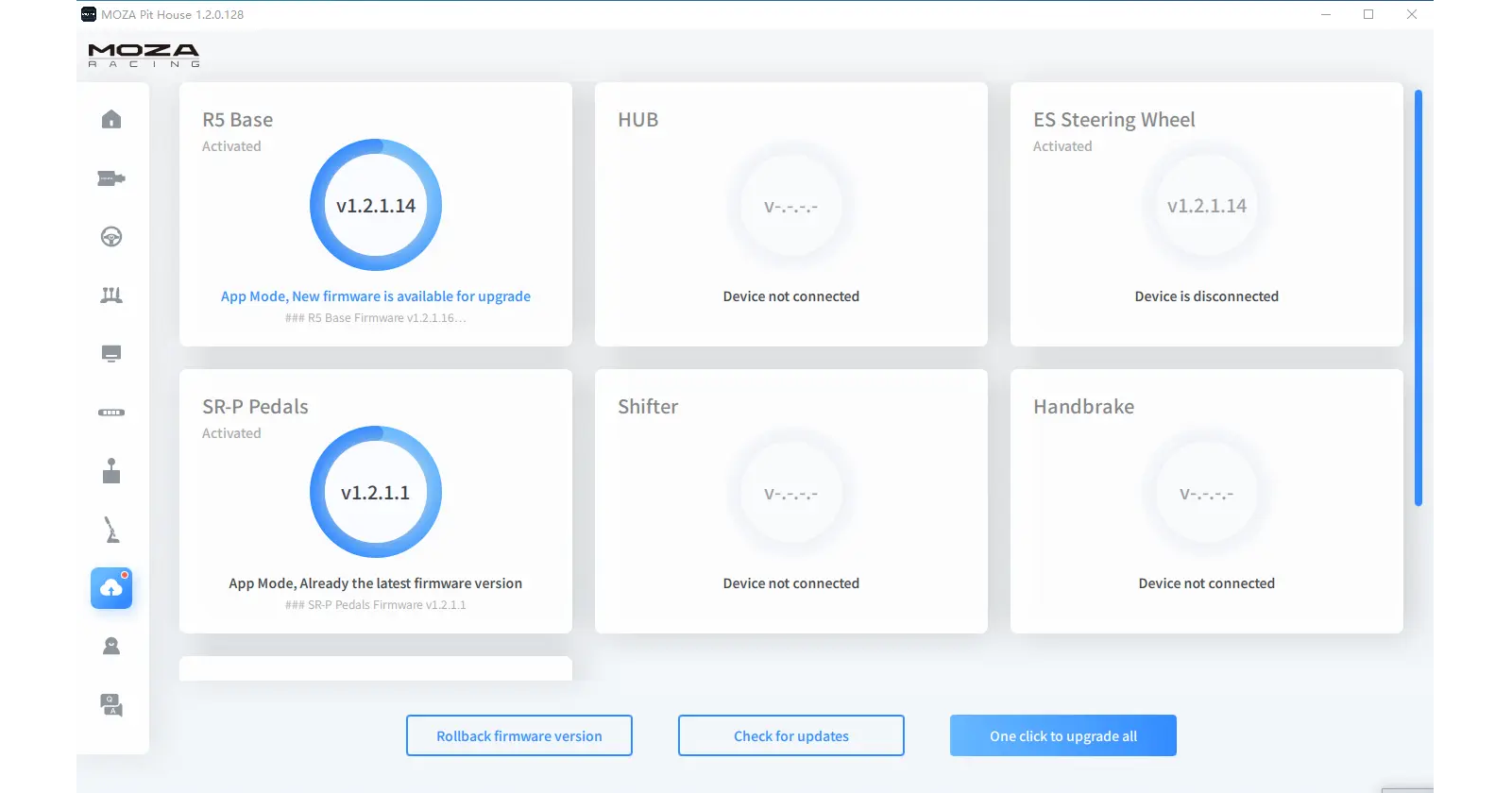Click the dashboard display icon in sidebar

coord(111,354)
